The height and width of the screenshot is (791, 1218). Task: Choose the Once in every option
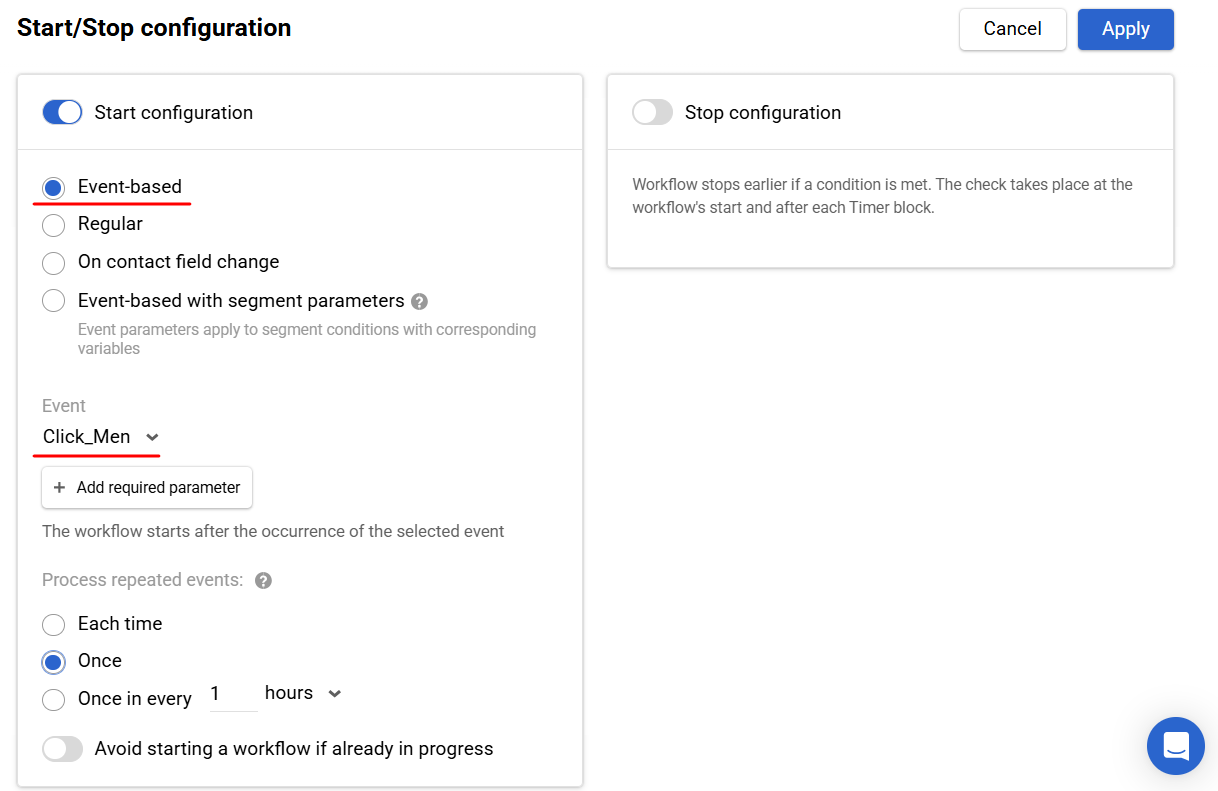(x=53, y=700)
